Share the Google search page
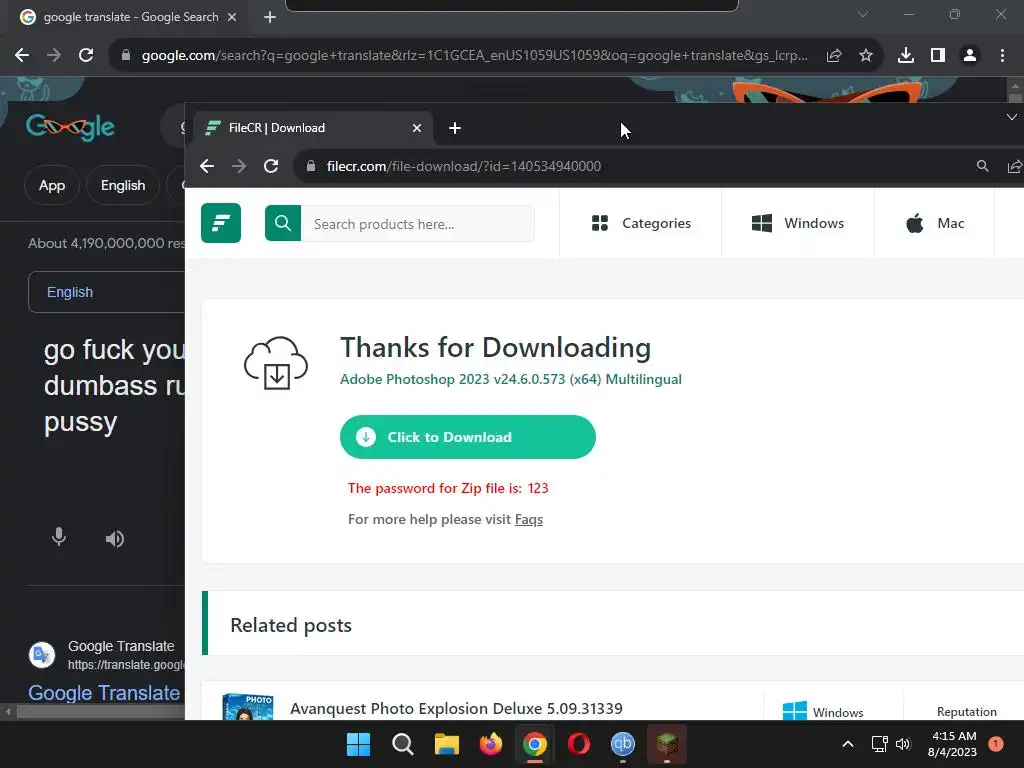The image size is (1024, 768). (x=833, y=56)
